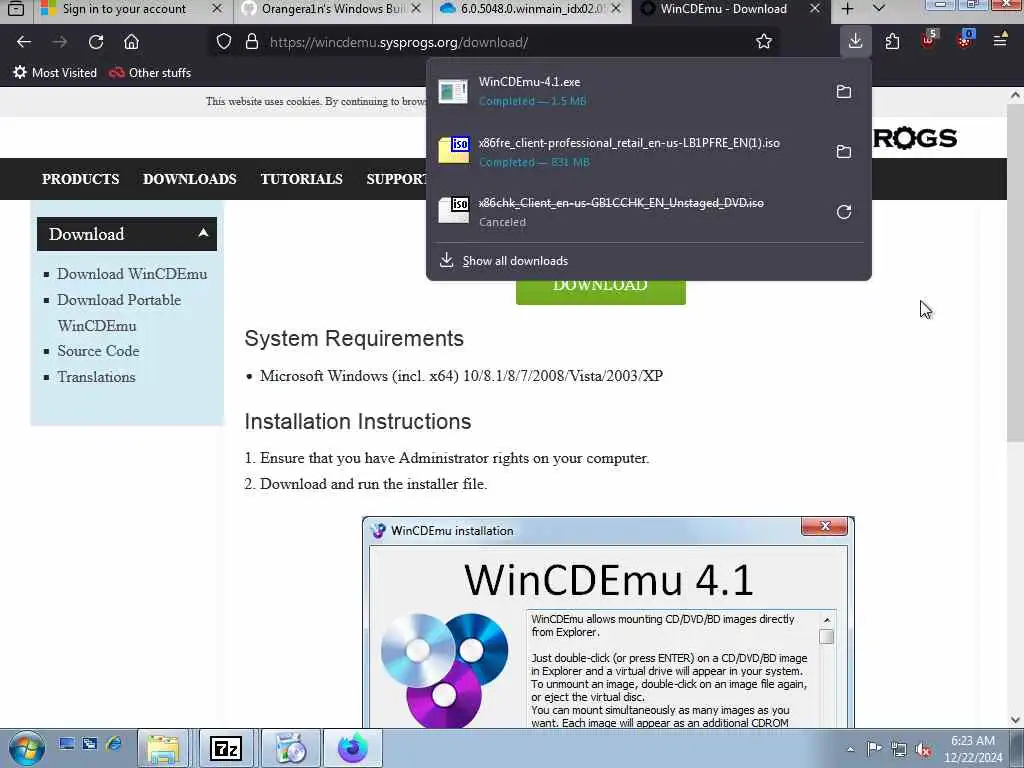Switch to the 6.0.5048.0.winmain tab

click(x=531, y=9)
